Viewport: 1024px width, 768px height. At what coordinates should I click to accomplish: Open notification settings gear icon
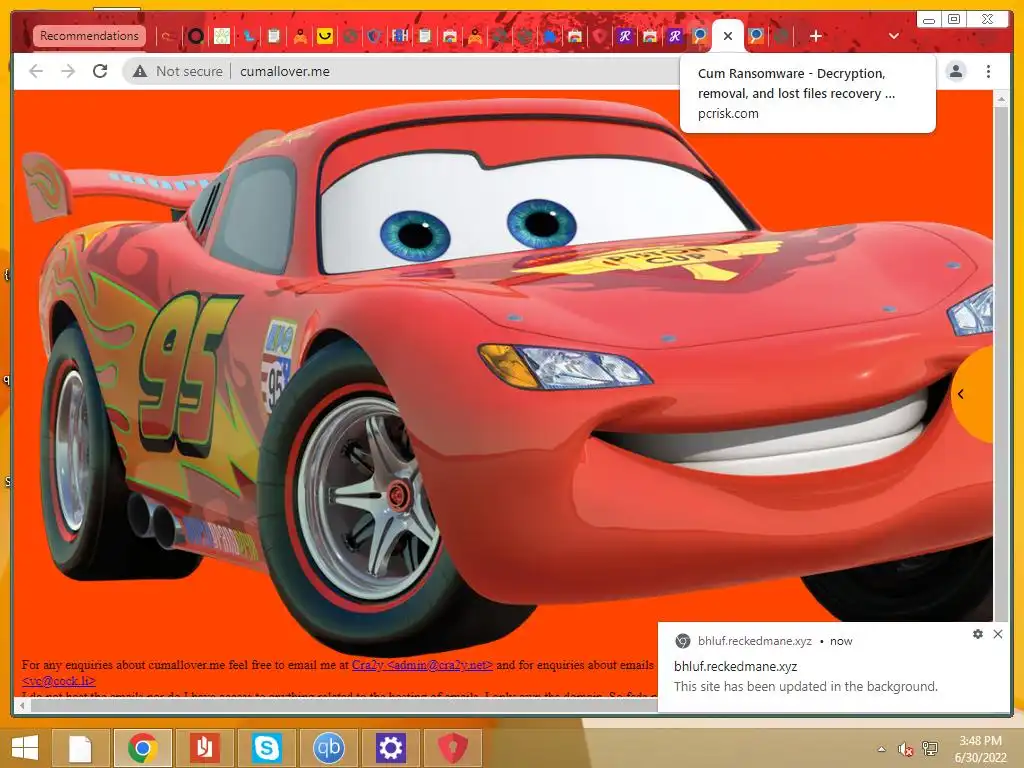coord(978,633)
